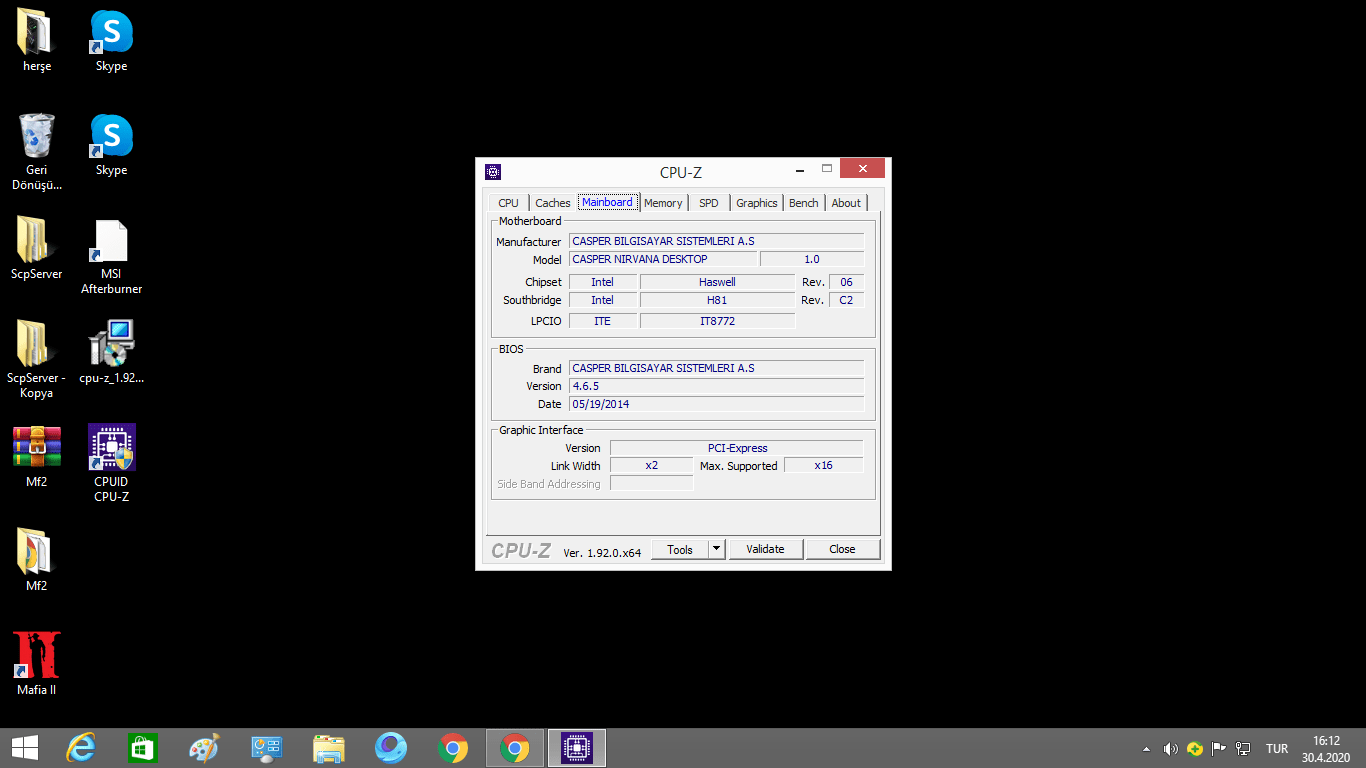Select the ScpServer folder icon
The image size is (1366, 768).
click(36, 248)
